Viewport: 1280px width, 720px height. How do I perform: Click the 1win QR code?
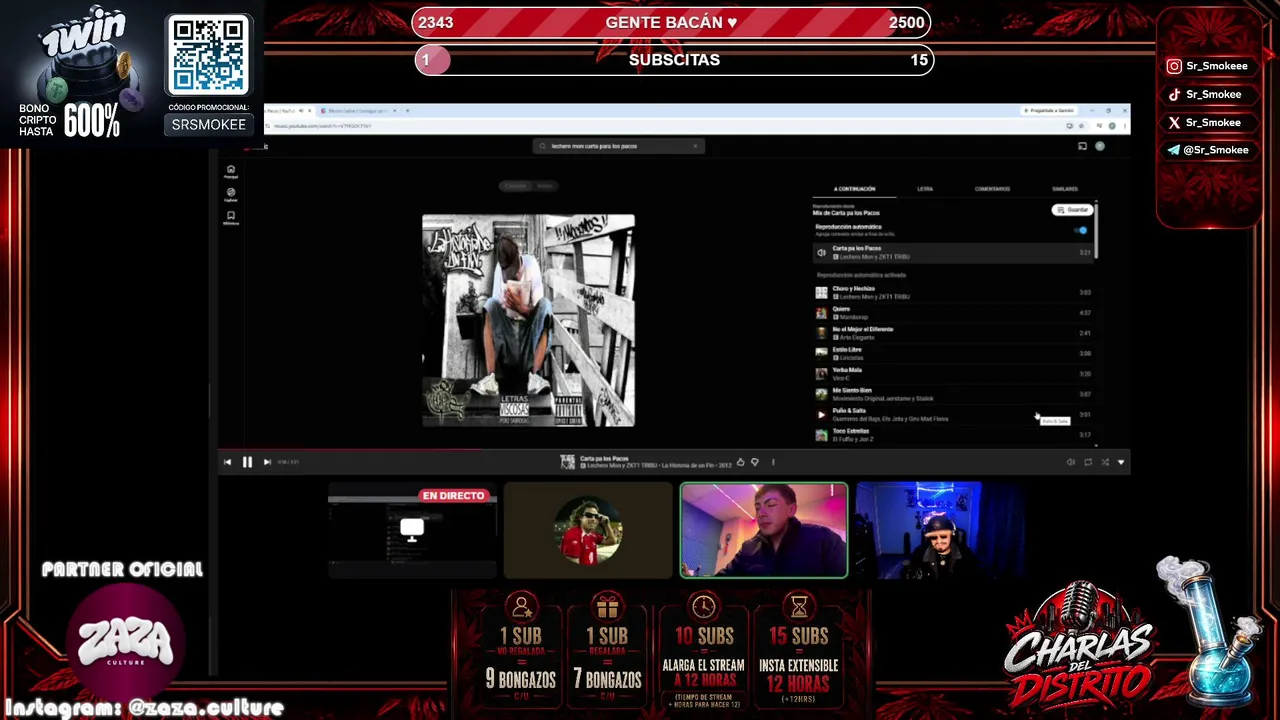point(208,55)
